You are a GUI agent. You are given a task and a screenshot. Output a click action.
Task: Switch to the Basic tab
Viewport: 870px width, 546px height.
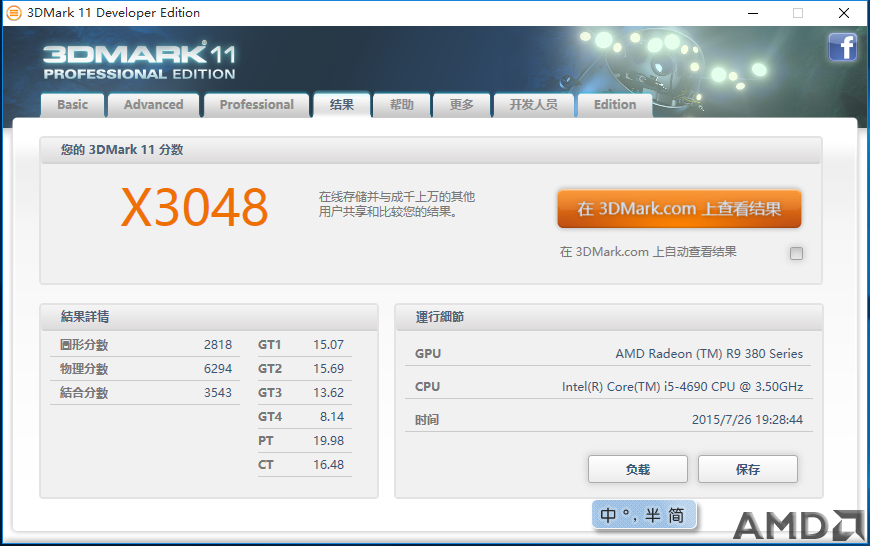tap(73, 105)
